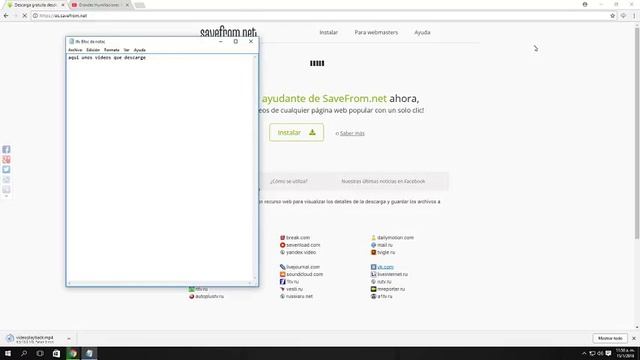Screen dimensions: 640x360
Task: Click Chrome's back arrow
Action: point(6,16)
